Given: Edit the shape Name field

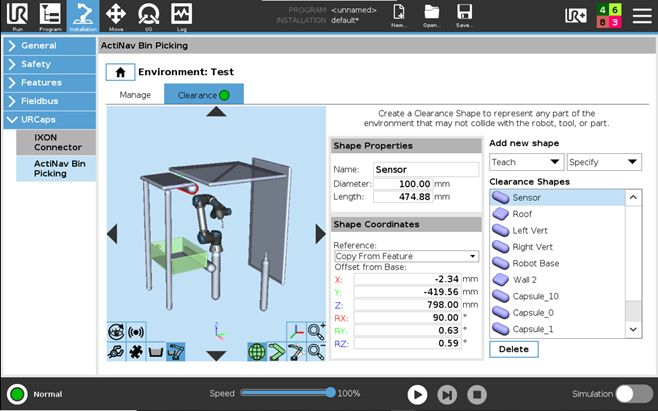Looking at the screenshot, I should coord(426,170).
